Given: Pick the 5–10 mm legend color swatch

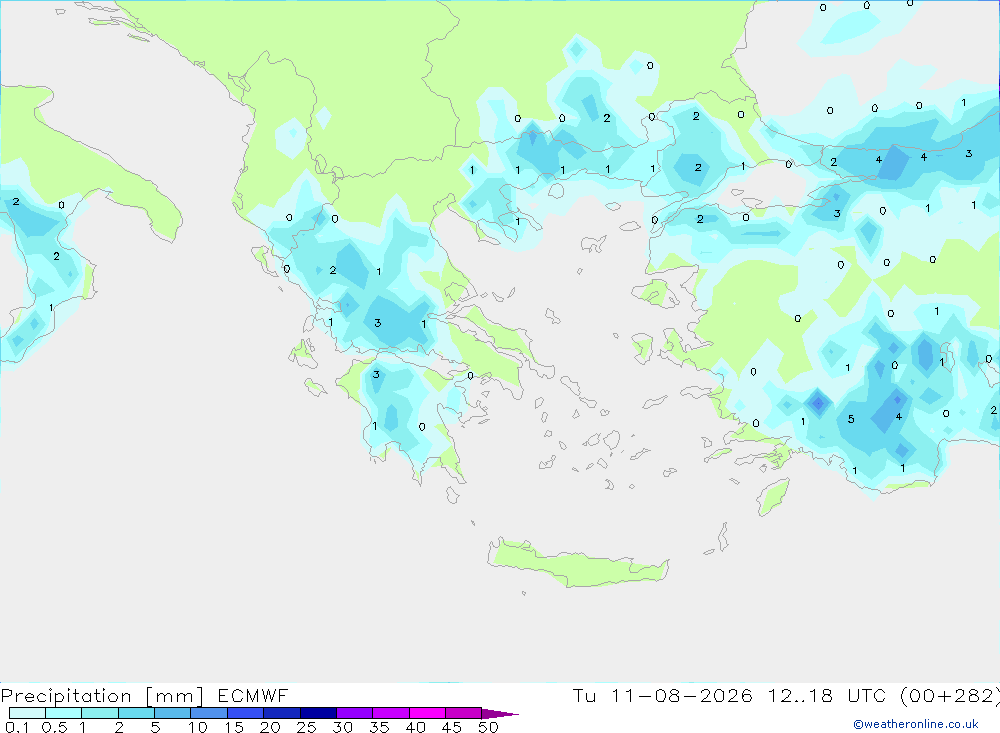Looking at the screenshot, I should click(x=172, y=713).
